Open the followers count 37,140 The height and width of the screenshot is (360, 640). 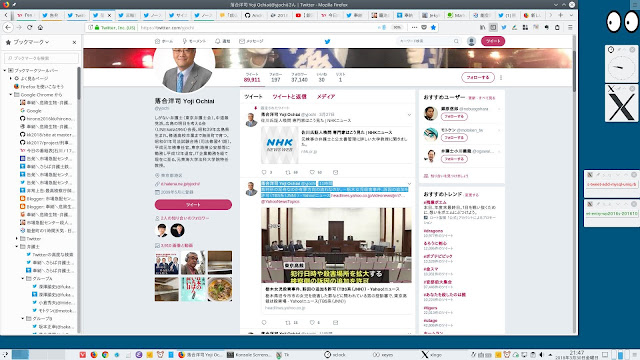299,78
